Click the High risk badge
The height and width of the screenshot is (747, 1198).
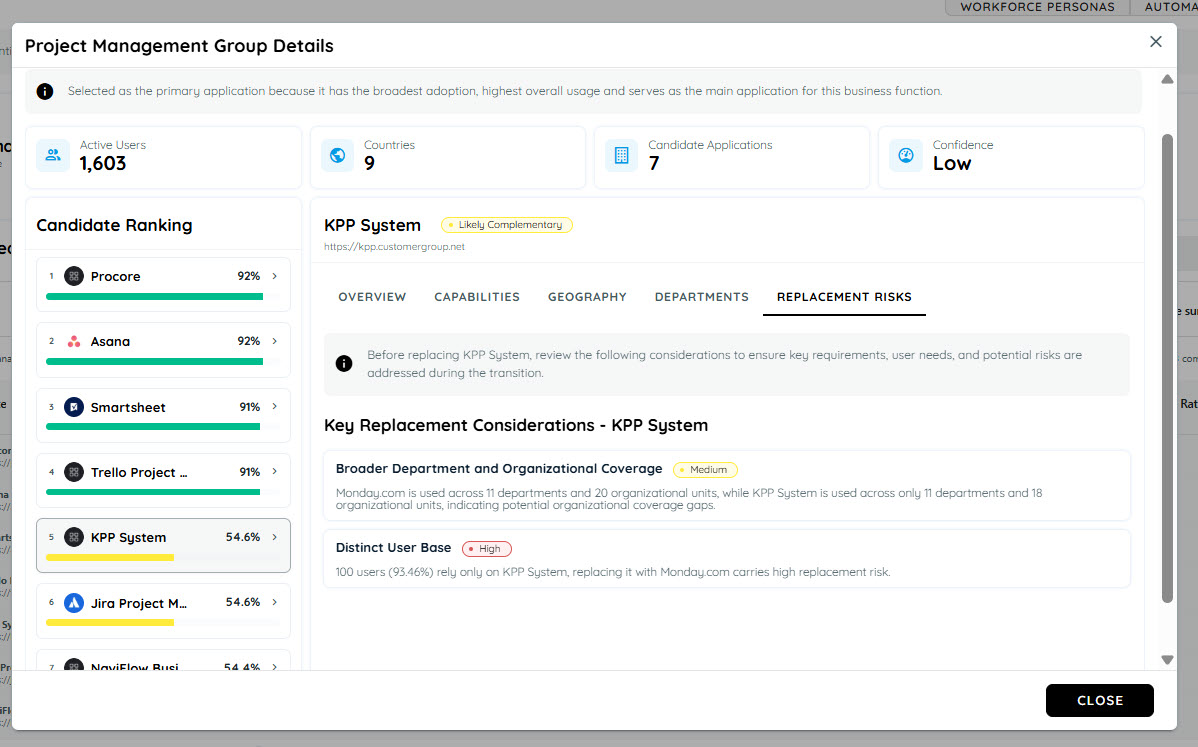pos(487,548)
